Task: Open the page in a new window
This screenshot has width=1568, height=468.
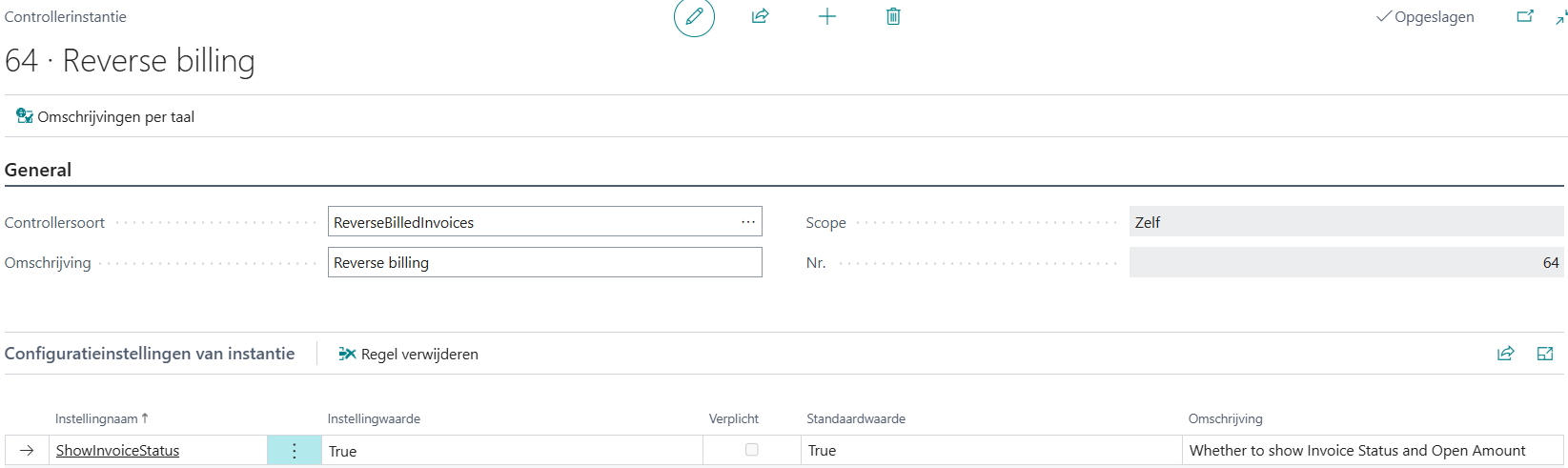Action: pyautogui.click(x=1525, y=16)
